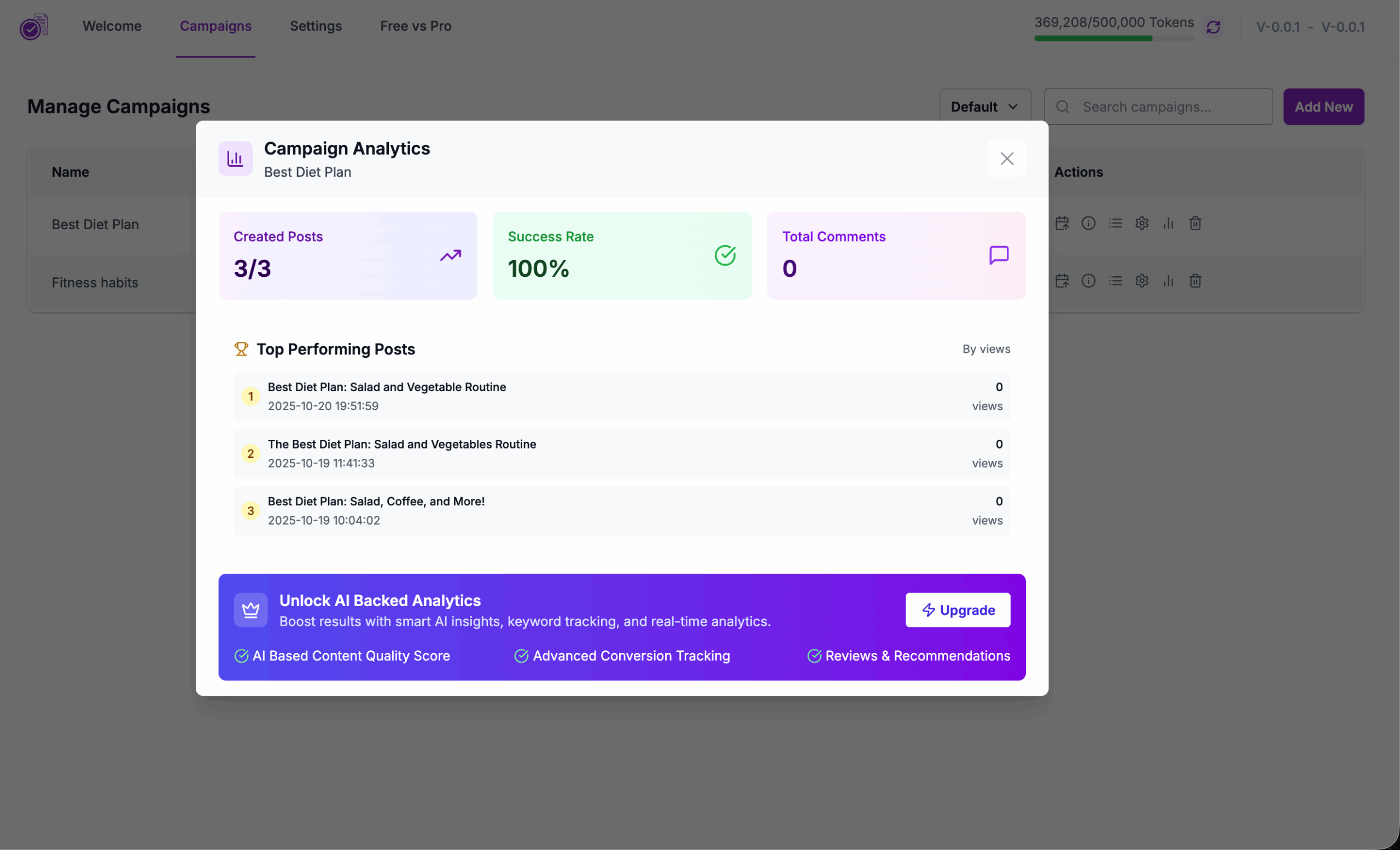Click info icon in Best Diet Plan row

tap(1088, 223)
